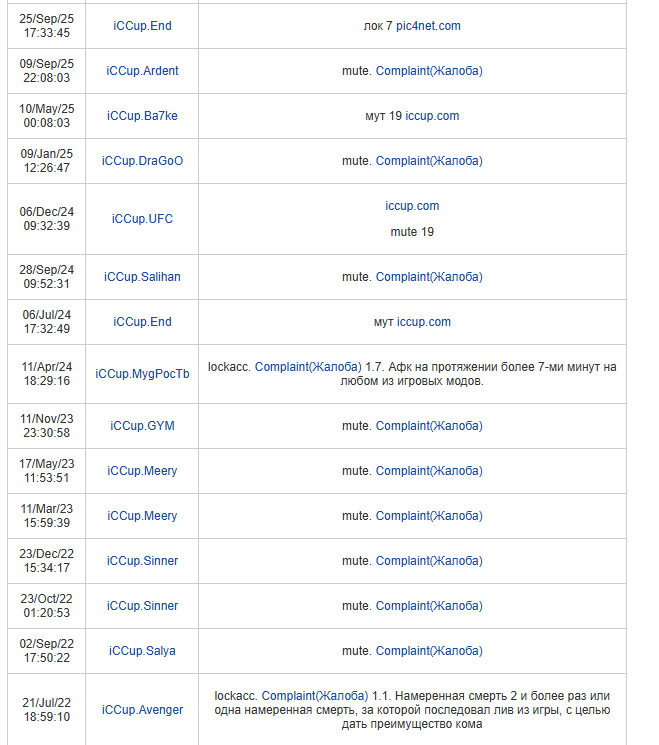Open the Complaint link in the iCCup.MygPocTb lockacc row
This screenshot has width=659, height=745.
[x=308, y=367]
